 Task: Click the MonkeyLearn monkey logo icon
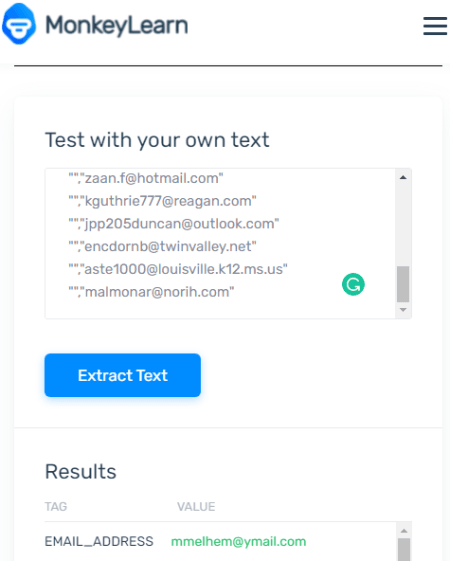pyautogui.click(x=19, y=24)
